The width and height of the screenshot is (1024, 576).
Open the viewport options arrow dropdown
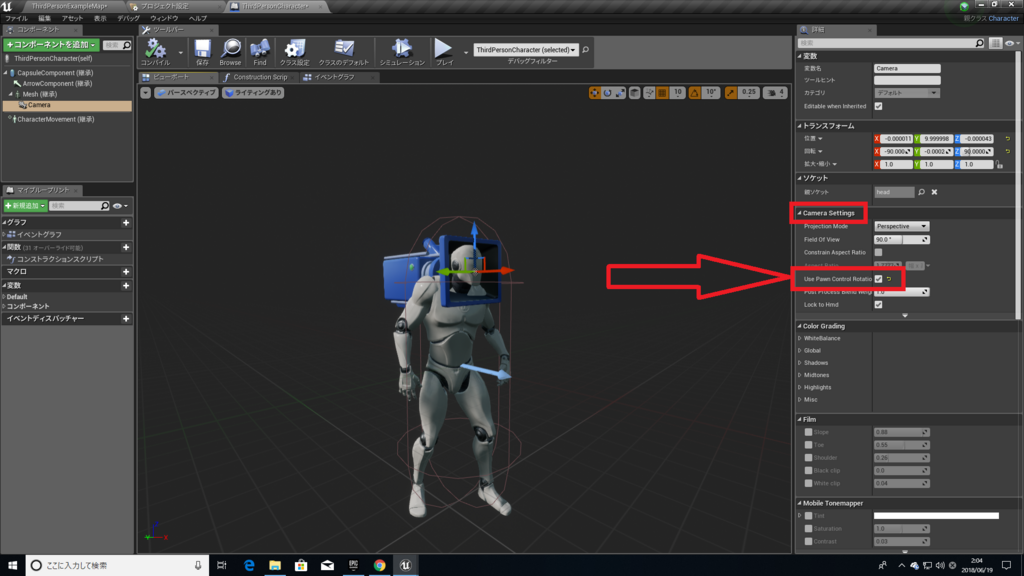tap(146, 93)
